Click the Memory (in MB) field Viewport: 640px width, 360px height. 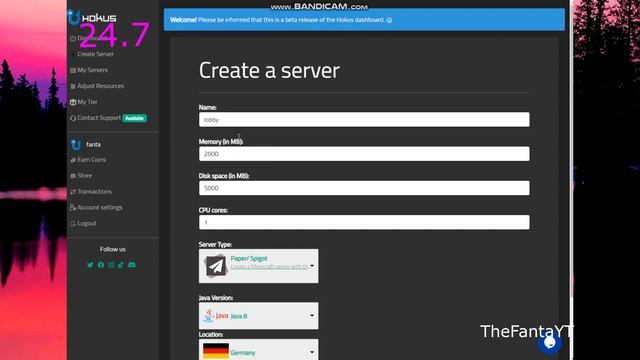point(364,154)
